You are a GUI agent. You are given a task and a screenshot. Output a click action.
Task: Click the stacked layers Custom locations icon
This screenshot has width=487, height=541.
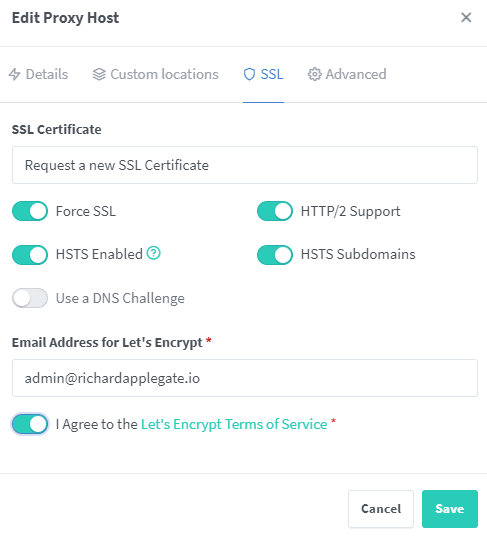[99, 74]
